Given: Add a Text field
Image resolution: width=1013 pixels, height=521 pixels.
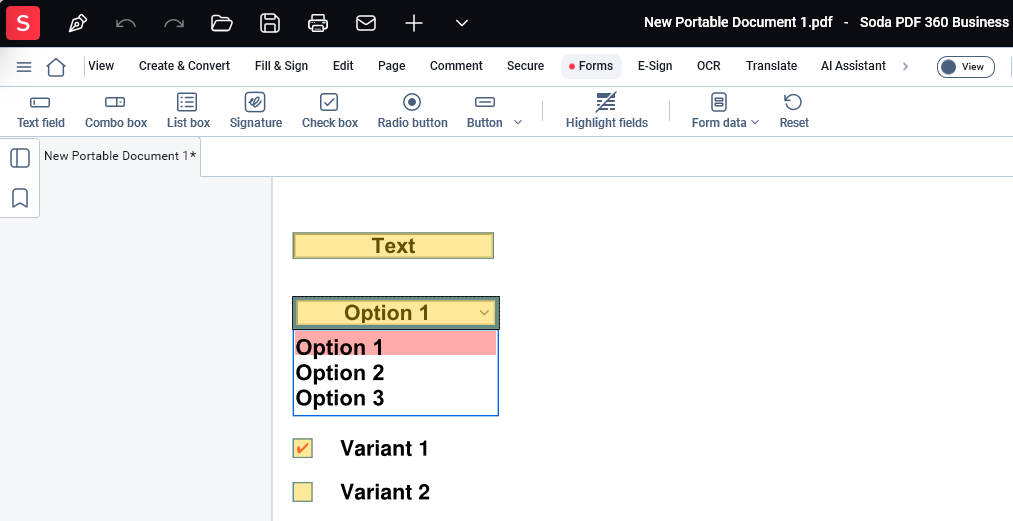Looking at the screenshot, I should 41,111.
